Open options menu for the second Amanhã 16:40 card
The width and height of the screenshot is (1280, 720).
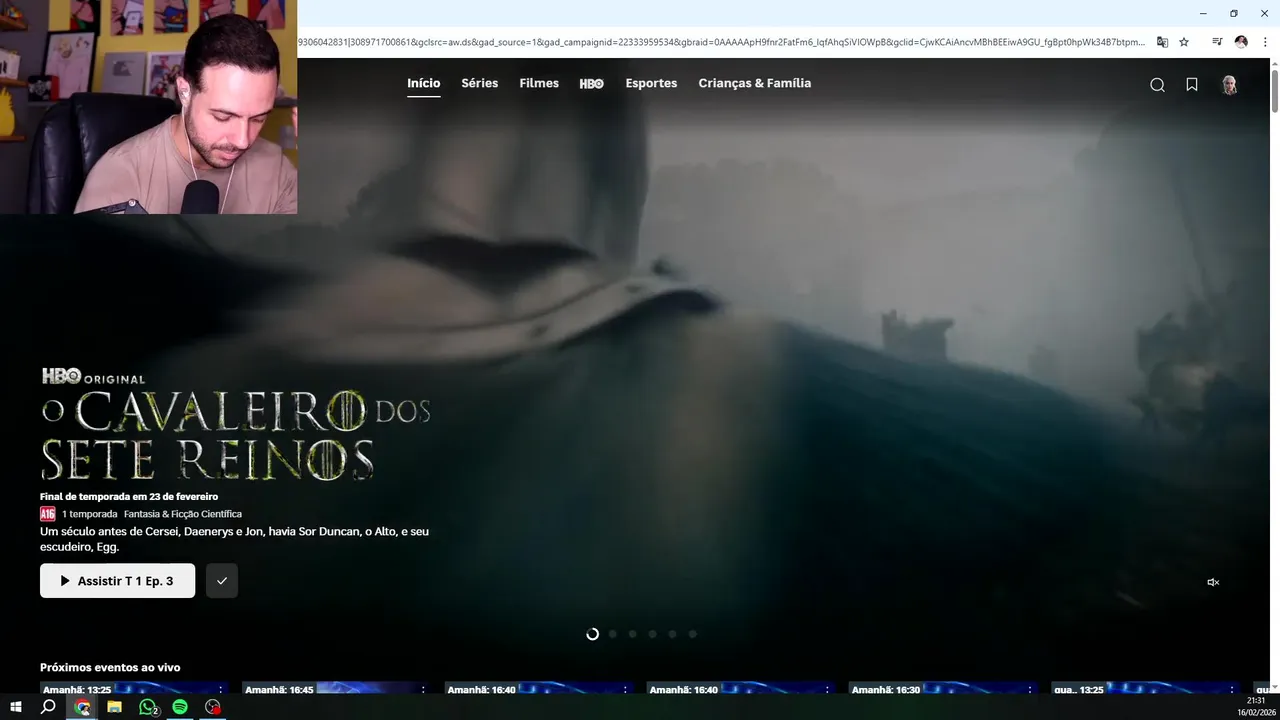tap(827, 690)
